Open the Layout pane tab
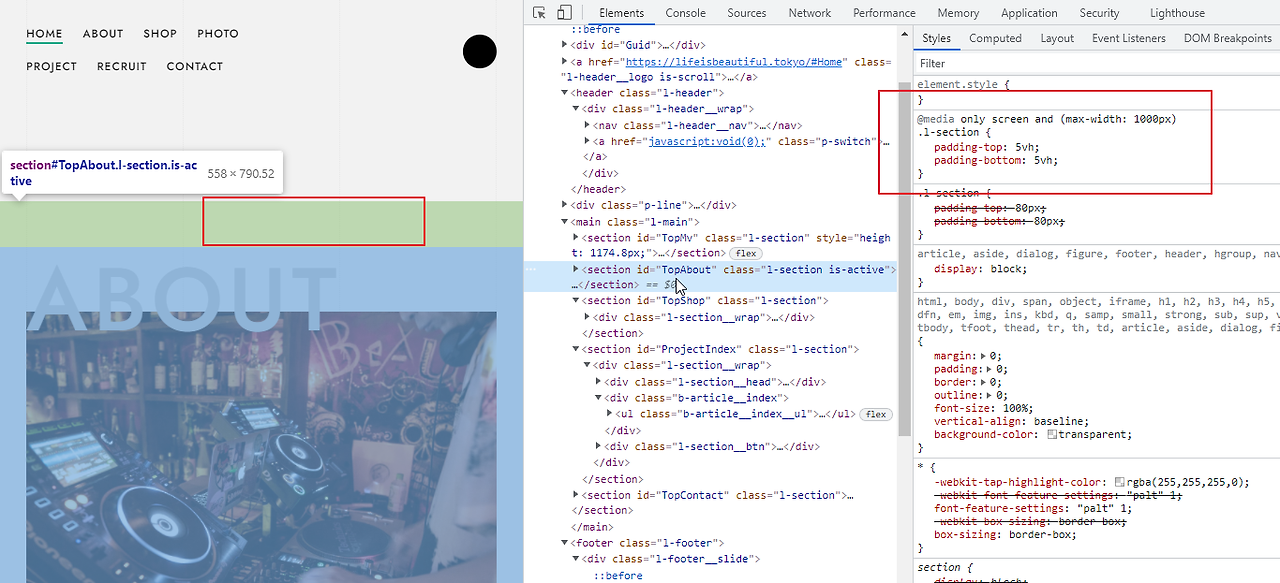Image resolution: width=1280 pixels, height=583 pixels. pos(1057,38)
